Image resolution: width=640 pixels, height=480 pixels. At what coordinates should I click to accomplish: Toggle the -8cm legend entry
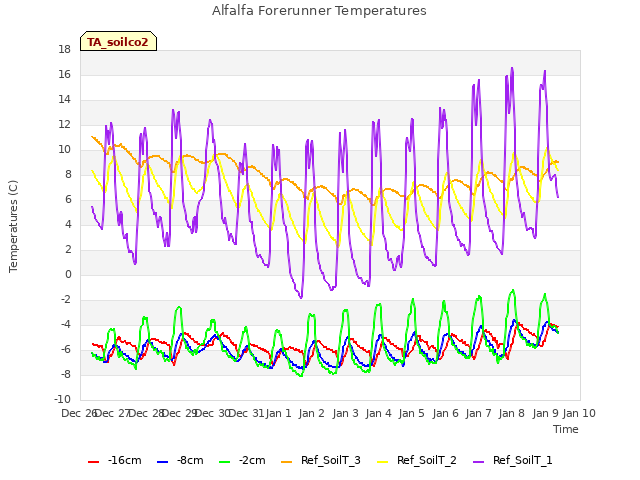(x=180, y=460)
